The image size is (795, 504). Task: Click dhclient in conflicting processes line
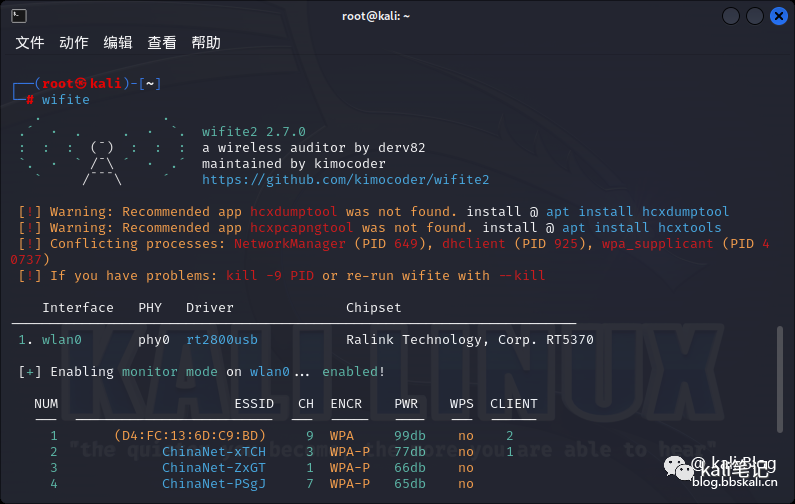click(474, 244)
